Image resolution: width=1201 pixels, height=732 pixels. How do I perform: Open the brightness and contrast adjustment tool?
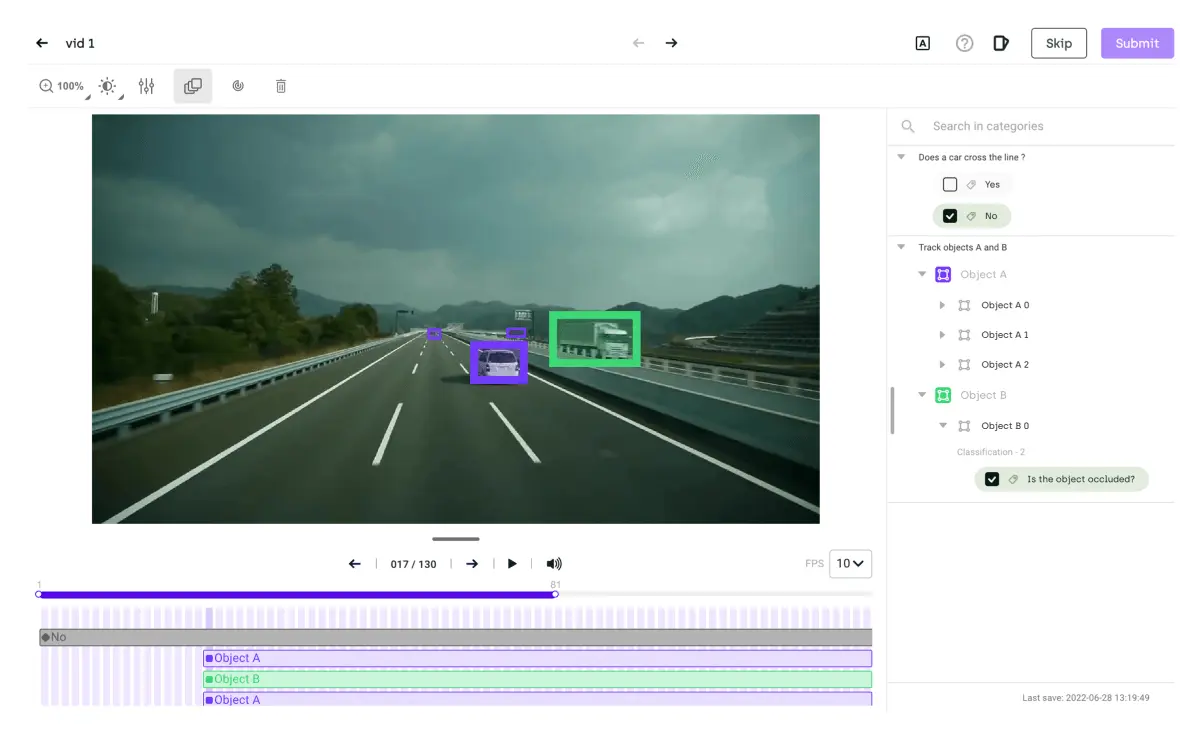(x=107, y=86)
